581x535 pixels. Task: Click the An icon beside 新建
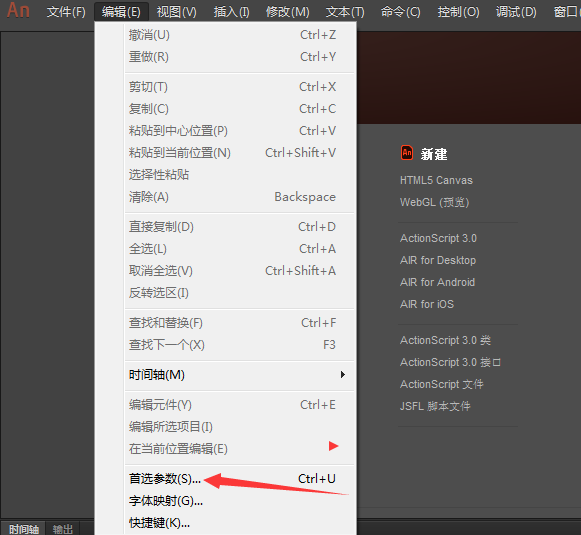click(407, 153)
